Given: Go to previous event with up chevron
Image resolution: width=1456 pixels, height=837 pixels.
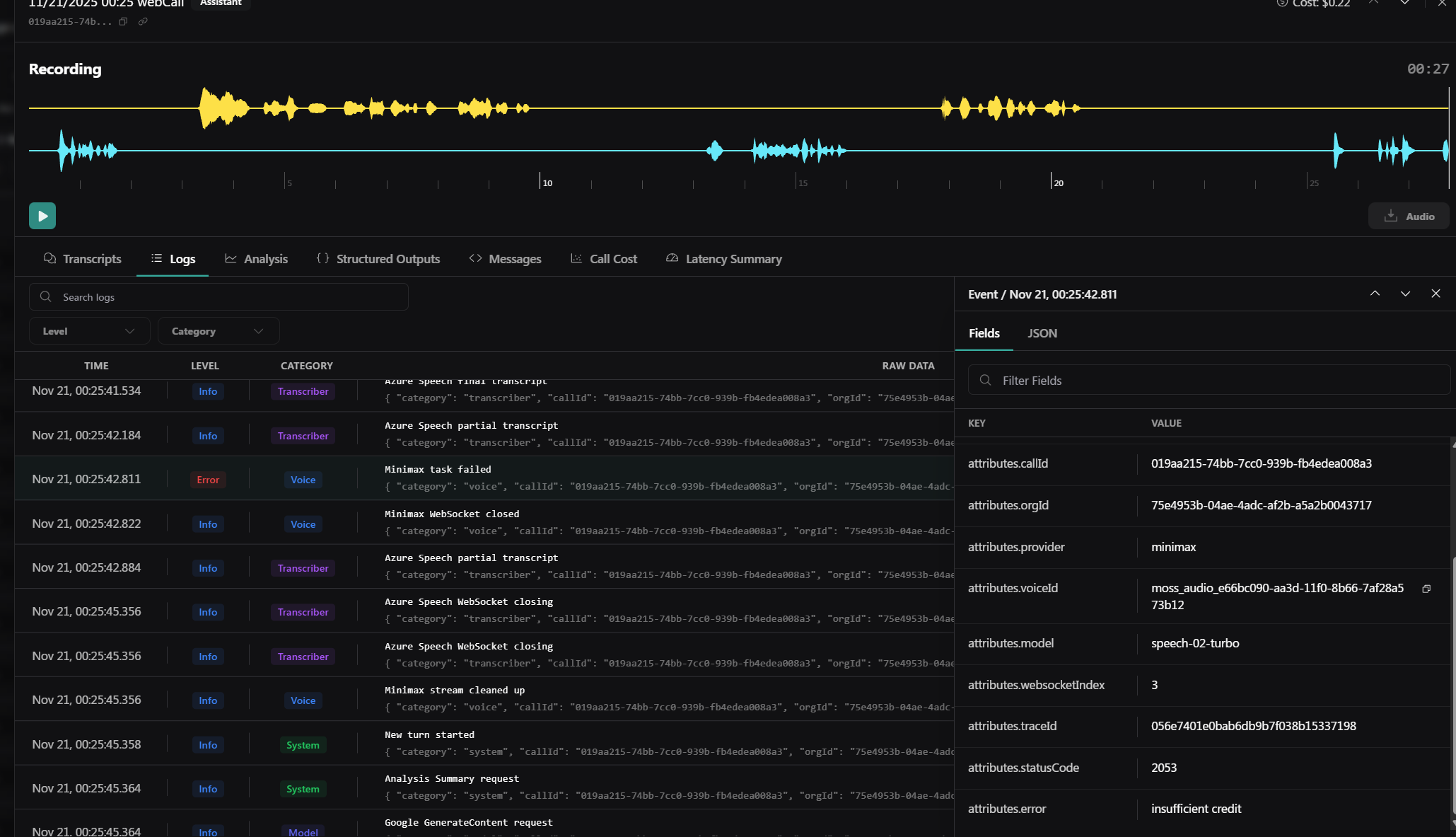Looking at the screenshot, I should 1375,294.
